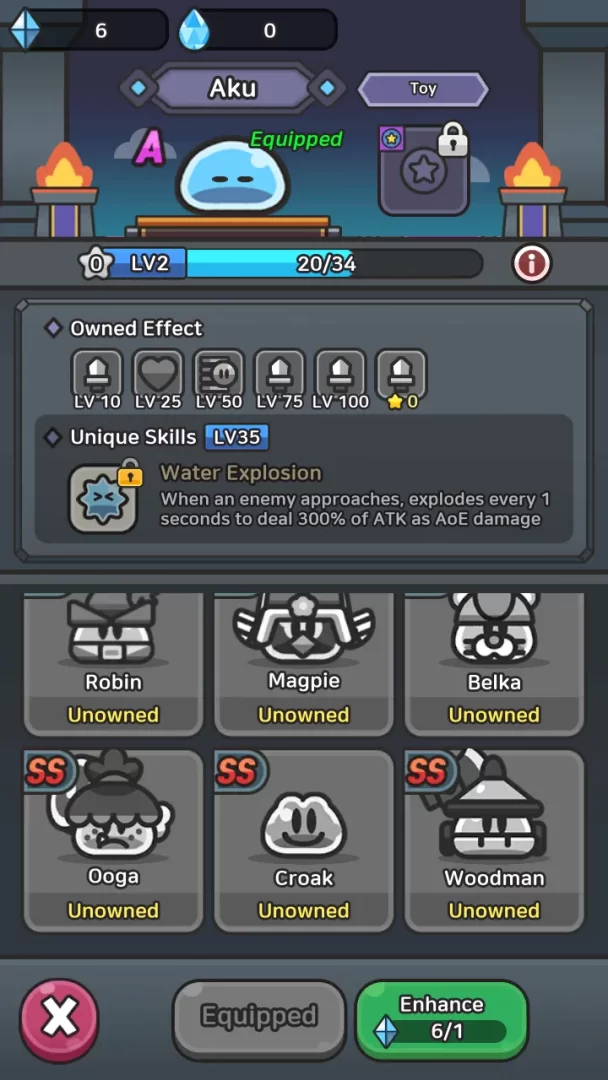This screenshot has height=1080, width=608.
Task: Tap the blue diamond right of Aku
Action: [328, 88]
